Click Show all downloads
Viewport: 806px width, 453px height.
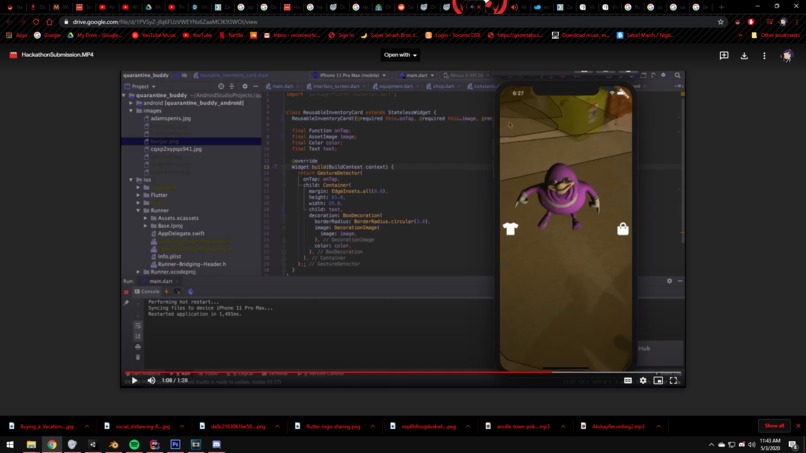tap(774, 426)
